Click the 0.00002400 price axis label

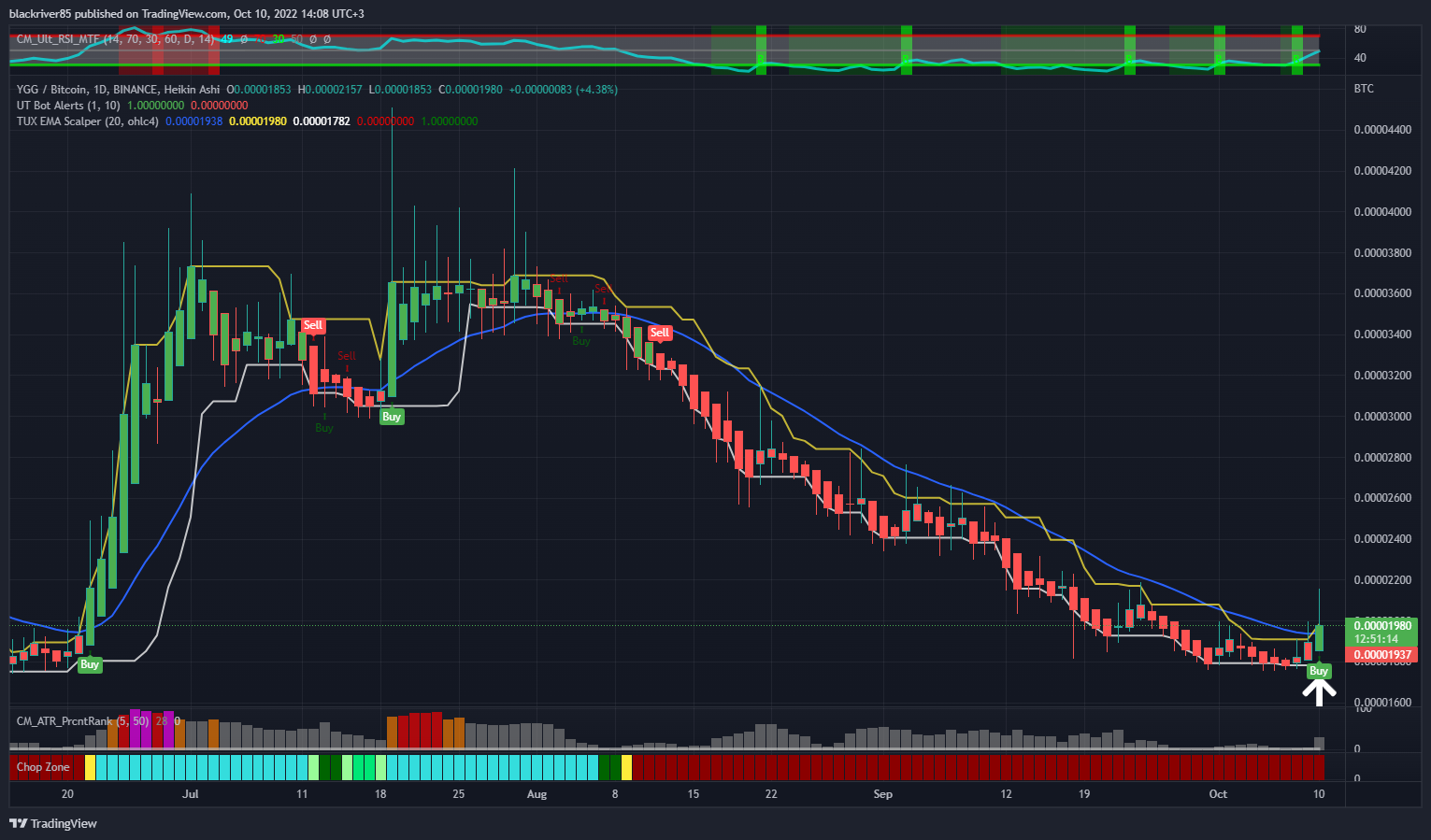pos(1382,539)
